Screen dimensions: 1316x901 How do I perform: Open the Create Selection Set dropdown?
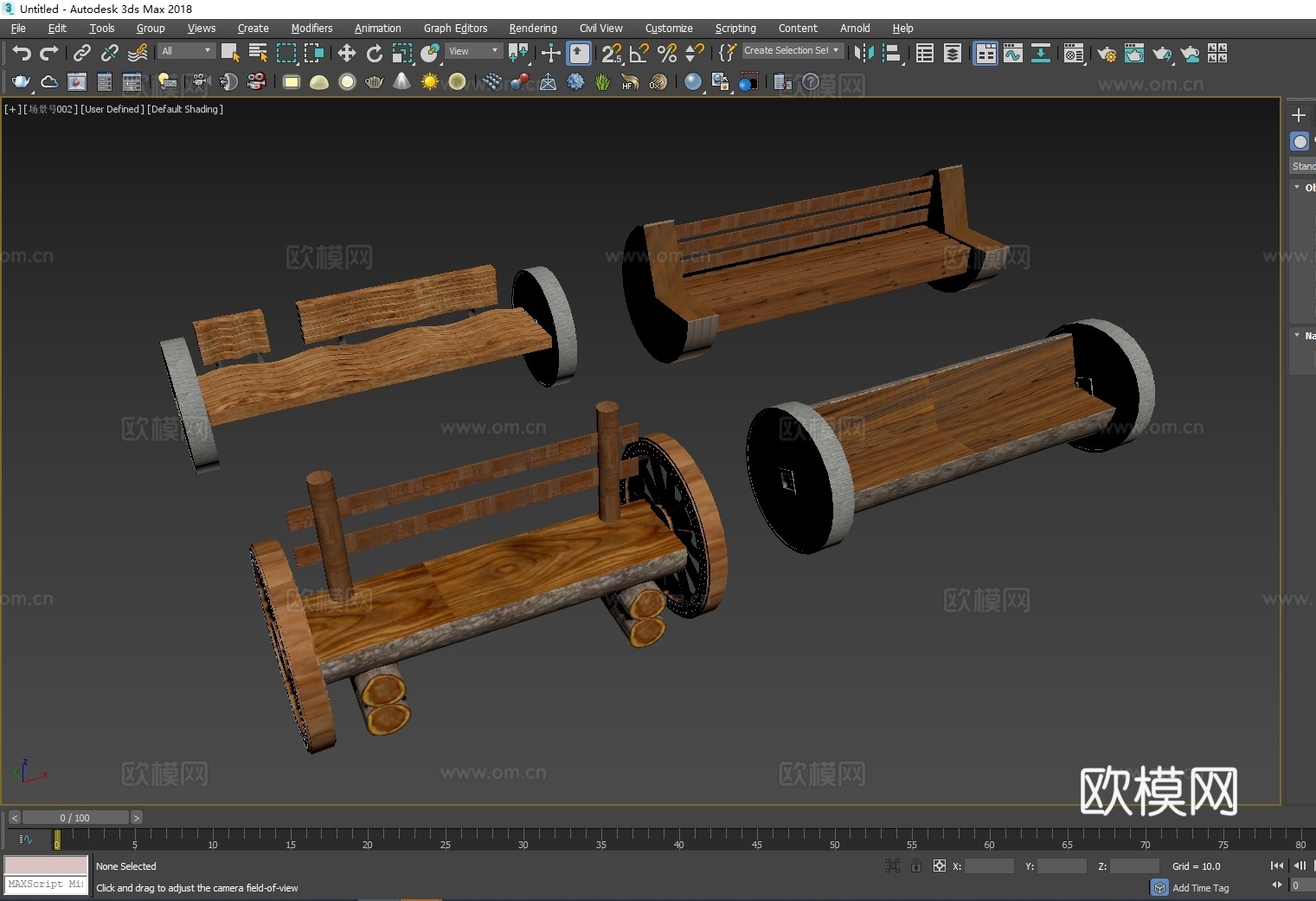coord(793,51)
